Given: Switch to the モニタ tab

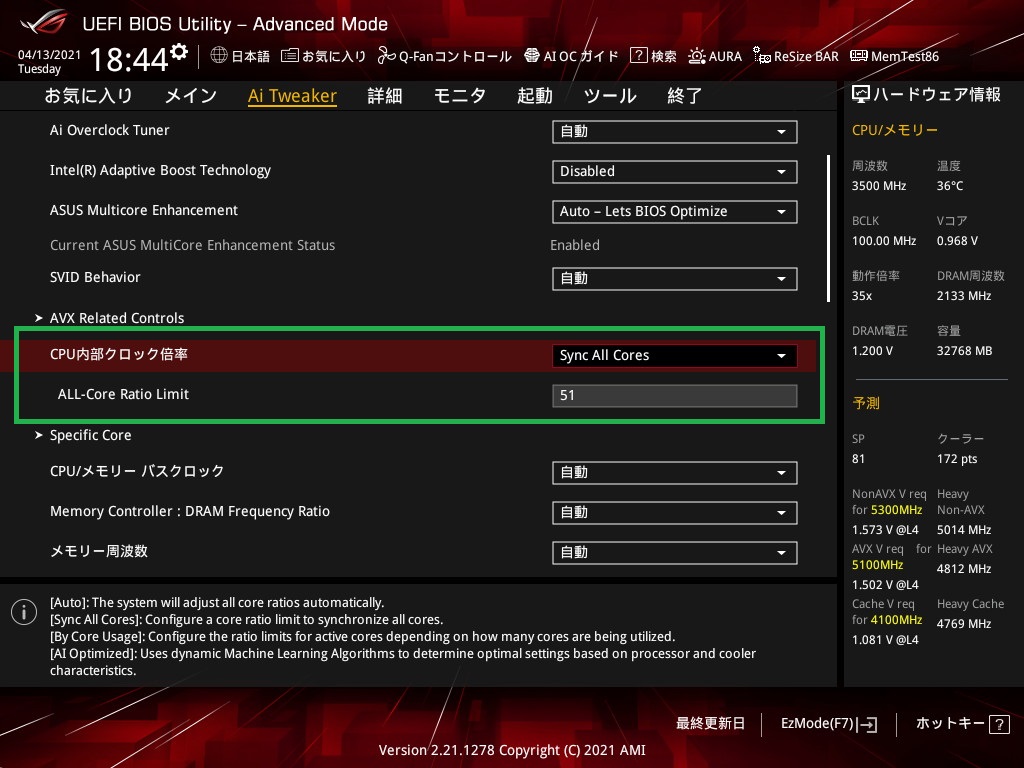Looking at the screenshot, I should (459, 96).
